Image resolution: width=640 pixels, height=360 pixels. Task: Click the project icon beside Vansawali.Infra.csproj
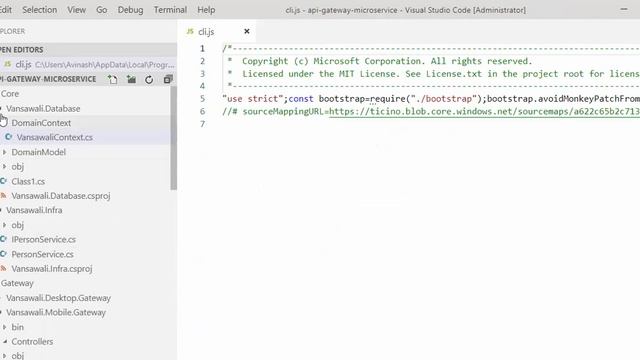[3, 269]
